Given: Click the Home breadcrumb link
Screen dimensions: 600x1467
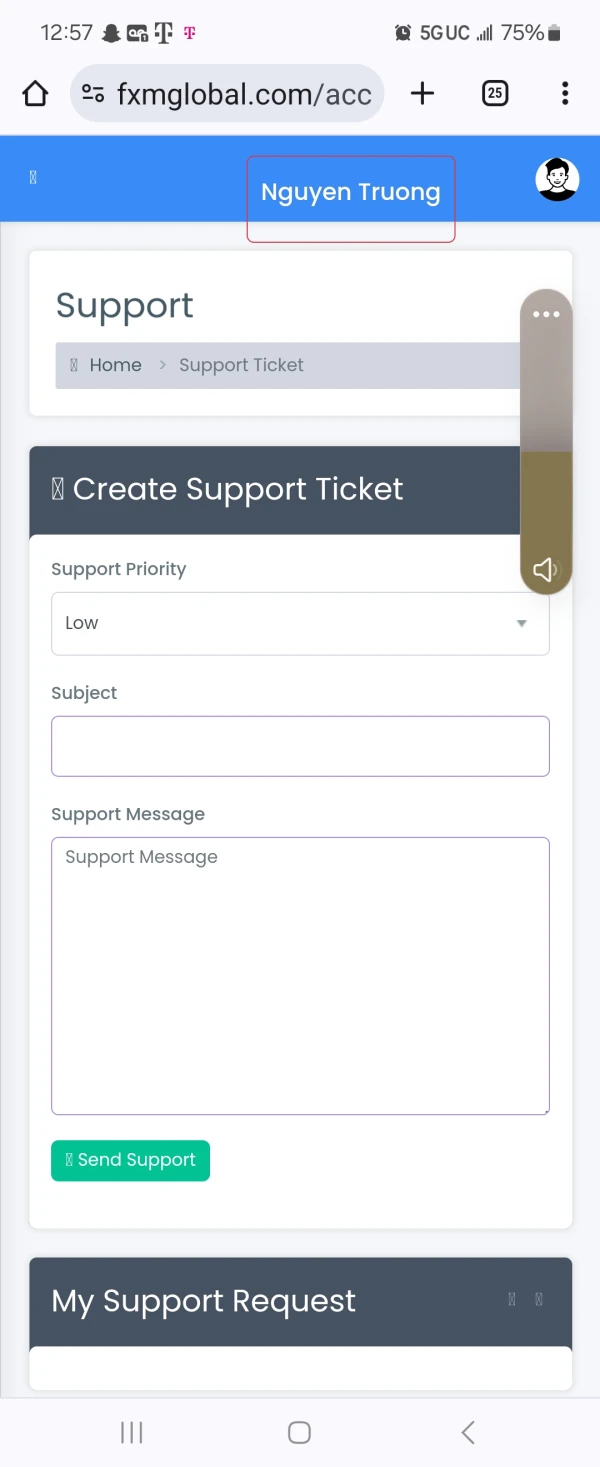Looking at the screenshot, I should pyautogui.click(x=115, y=365).
